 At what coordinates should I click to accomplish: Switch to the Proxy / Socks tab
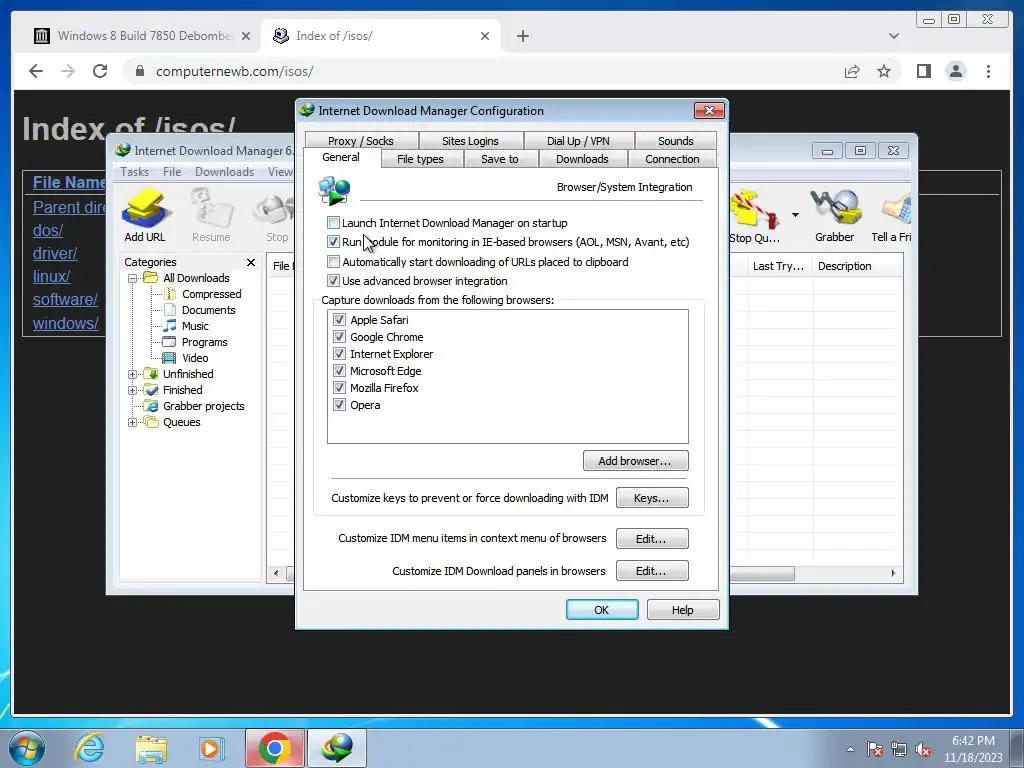click(x=360, y=140)
